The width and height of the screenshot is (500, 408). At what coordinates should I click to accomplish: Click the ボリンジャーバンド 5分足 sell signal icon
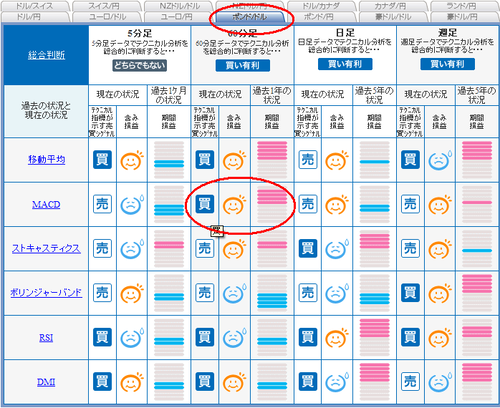102,293
